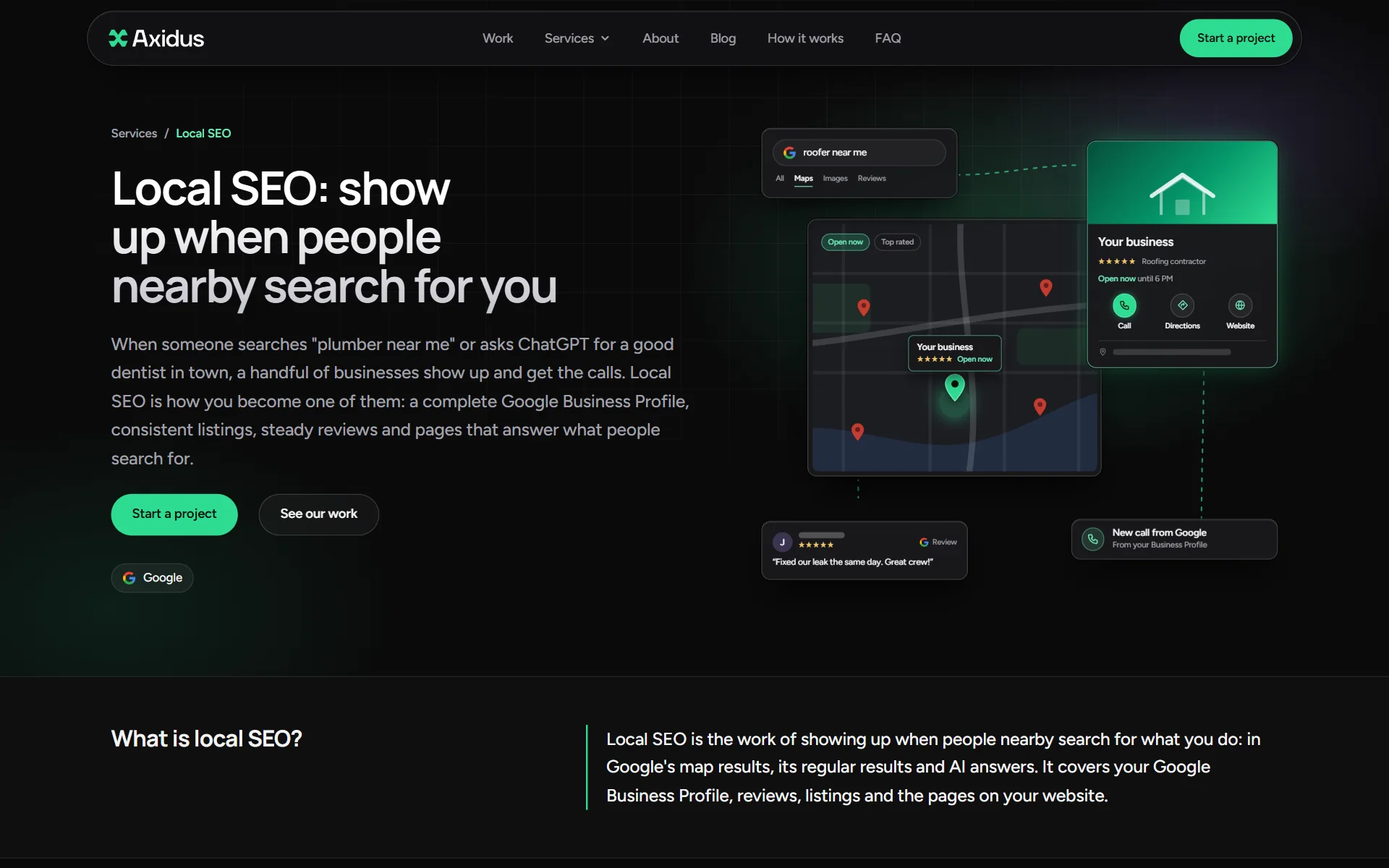Image resolution: width=1389 pixels, height=868 pixels.
Task: Click red pin at lower right of map
Action: (x=1040, y=407)
